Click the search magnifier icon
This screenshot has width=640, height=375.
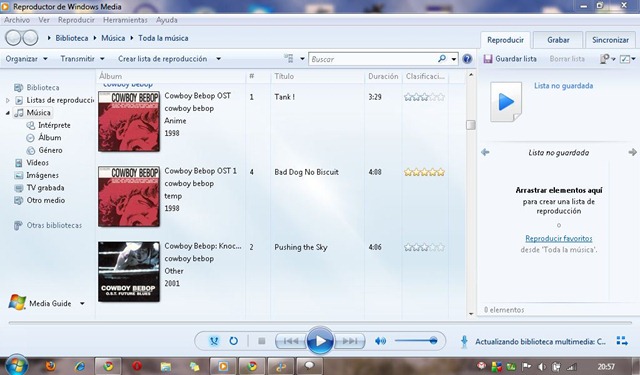click(x=442, y=59)
